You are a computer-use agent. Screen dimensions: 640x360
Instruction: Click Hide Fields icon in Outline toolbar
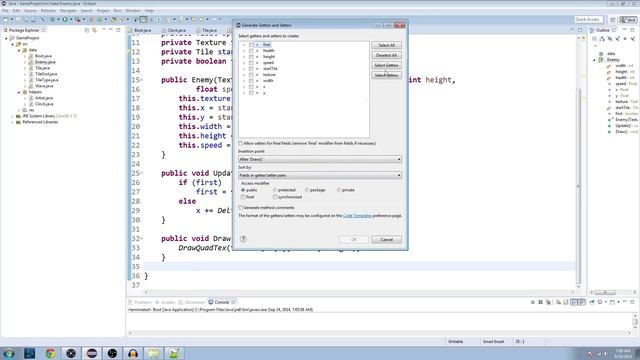click(x=610, y=39)
